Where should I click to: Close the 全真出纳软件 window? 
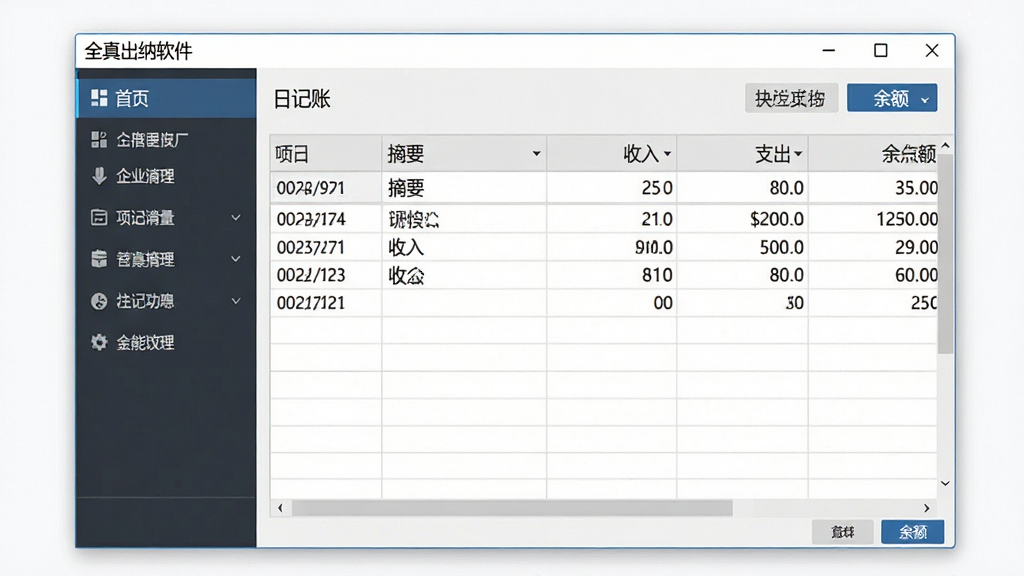[x=932, y=50]
